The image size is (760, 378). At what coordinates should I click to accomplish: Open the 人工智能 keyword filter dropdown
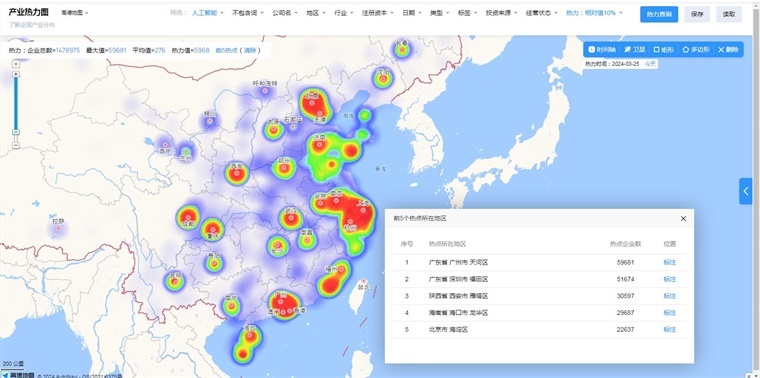(x=207, y=13)
